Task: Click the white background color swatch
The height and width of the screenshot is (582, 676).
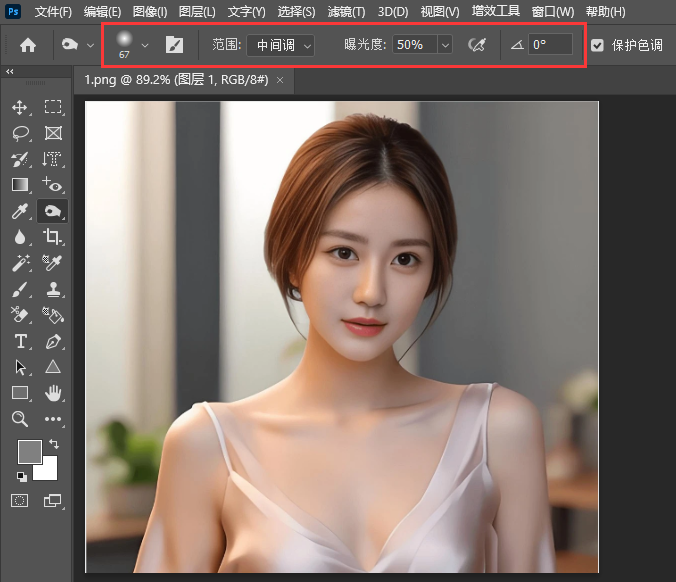Action: tap(49, 471)
